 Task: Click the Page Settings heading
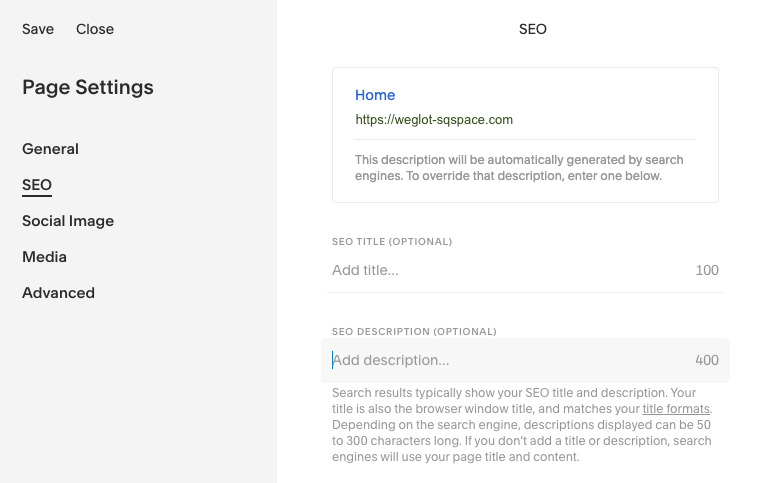click(88, 87)
